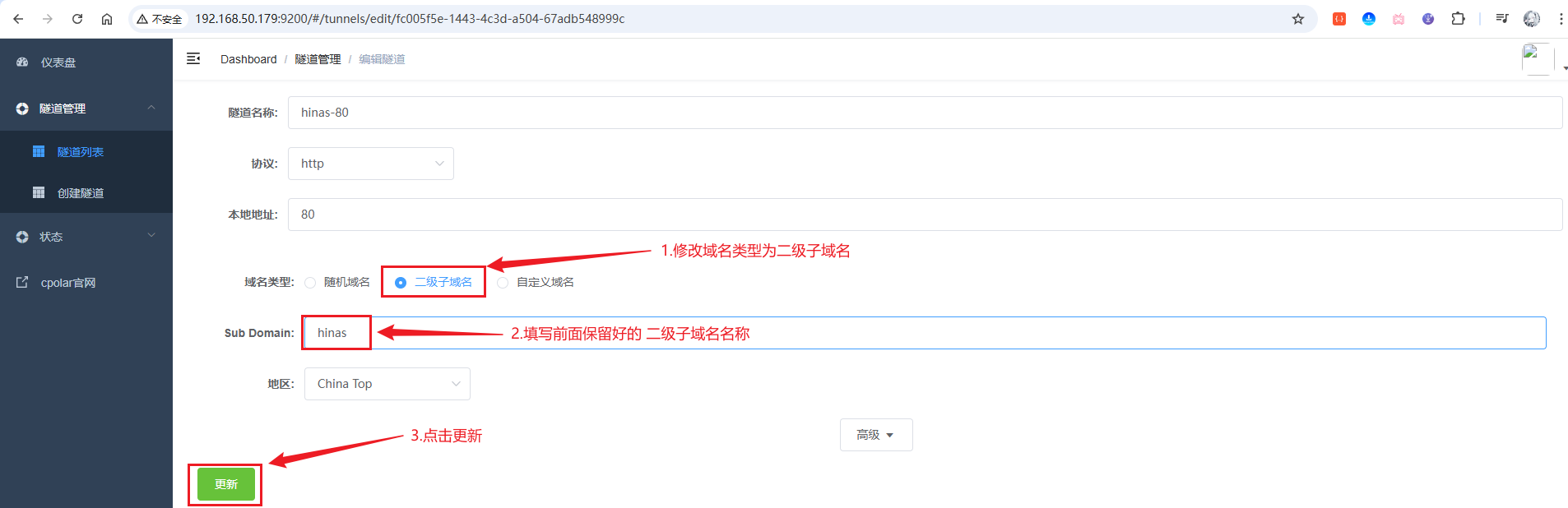Viewport: 1568px width, 508px height.
Task: Click the Sub Domain input field
Action: click(925, 333)
